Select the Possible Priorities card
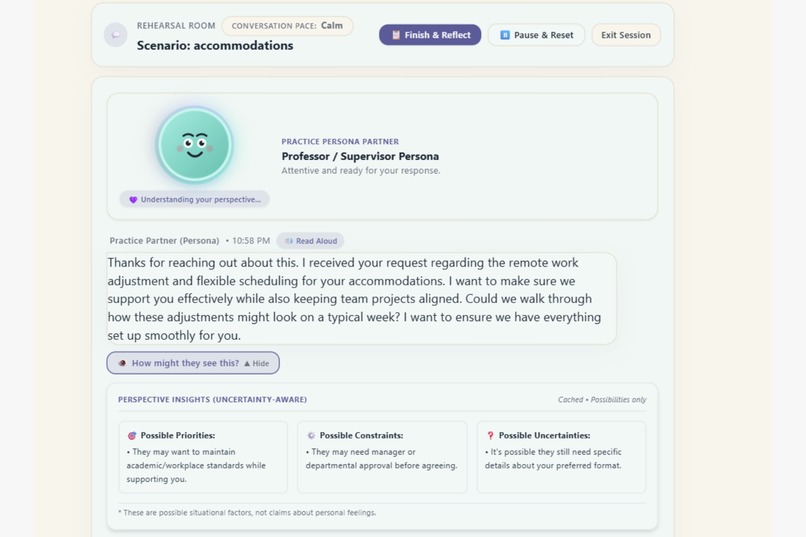 pyautogui.click(x=203, y=457)
